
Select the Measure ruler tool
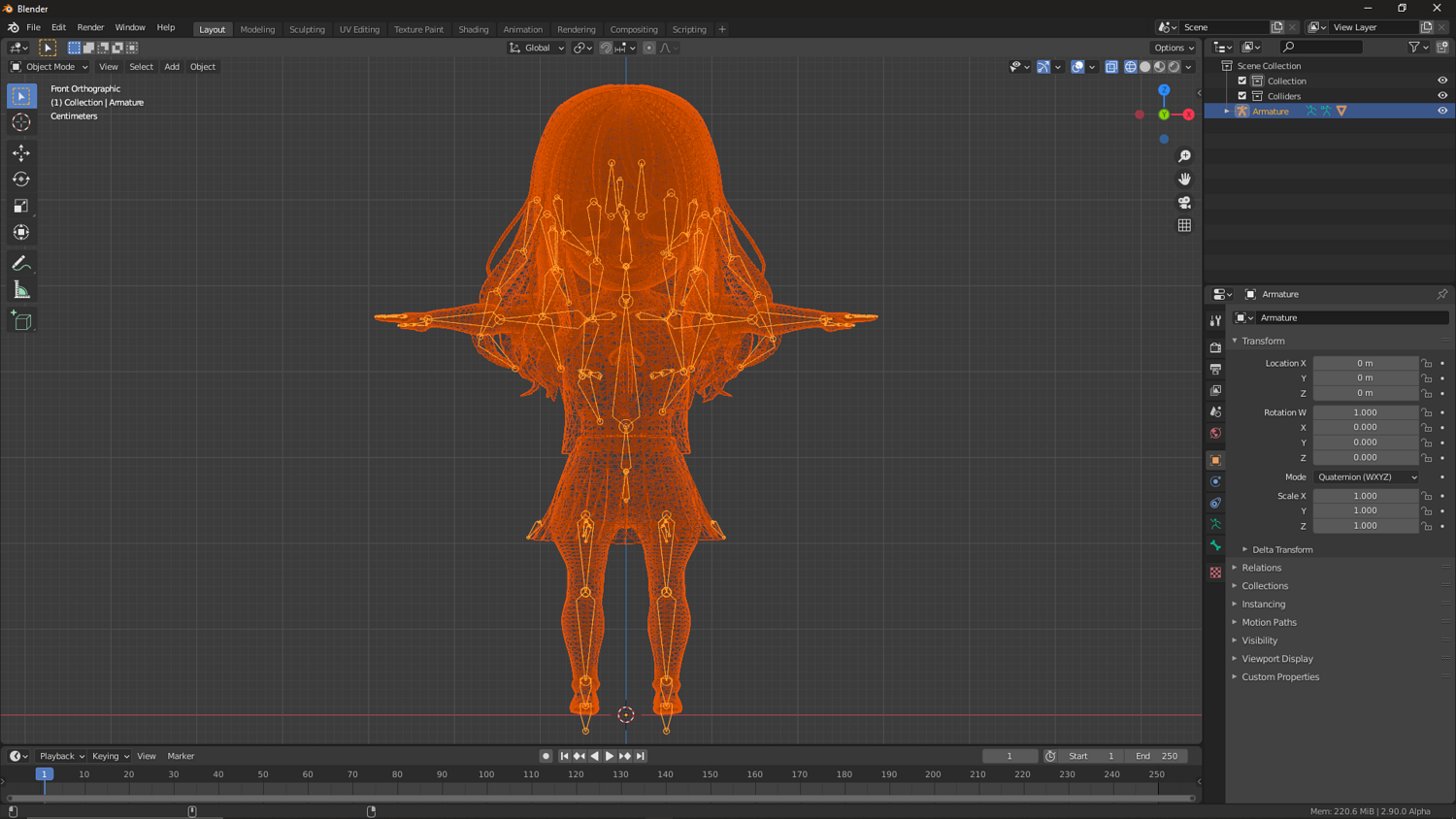(21, 290)
